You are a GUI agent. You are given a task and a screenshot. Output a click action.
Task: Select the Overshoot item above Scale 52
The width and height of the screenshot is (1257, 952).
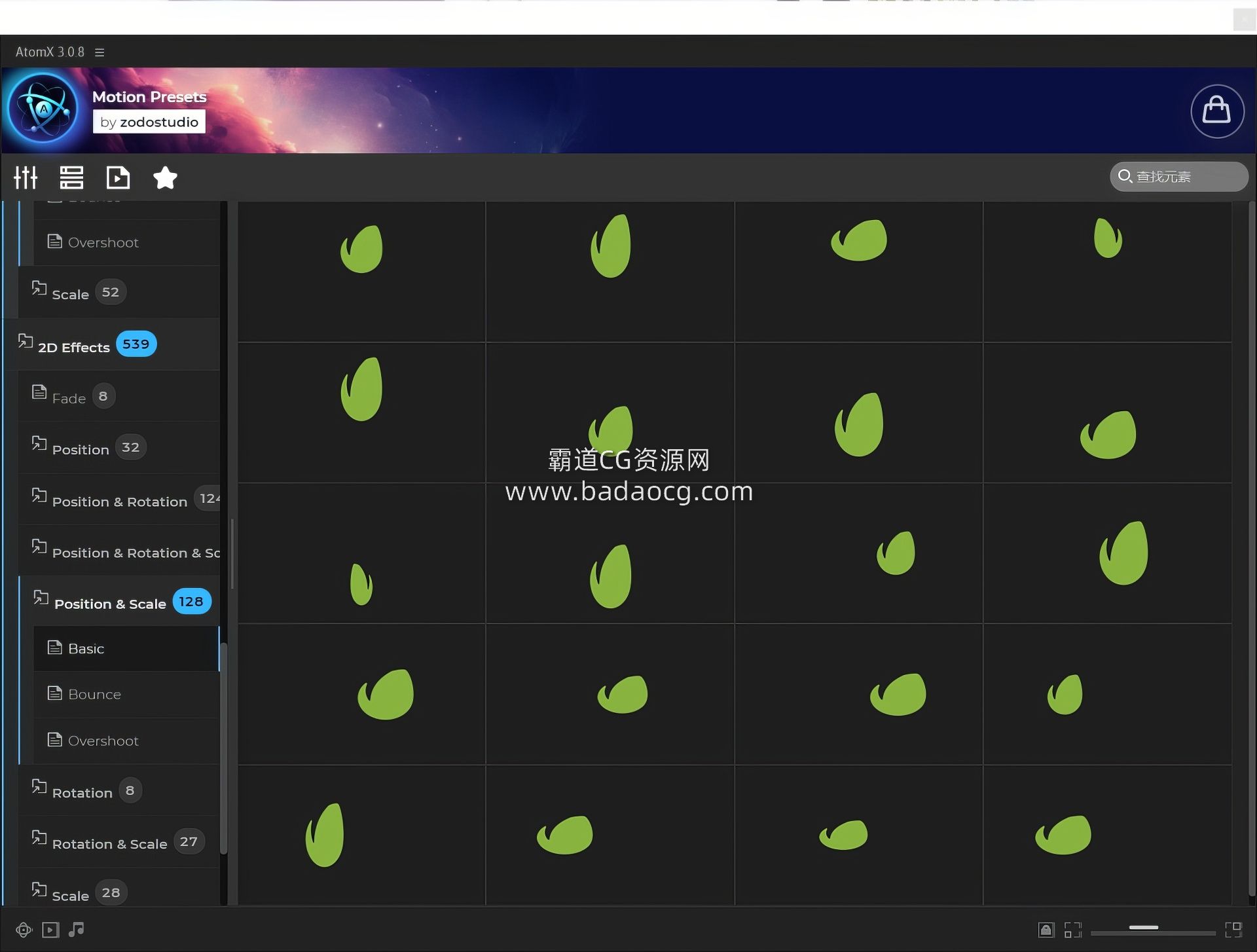tap(126, 242)
